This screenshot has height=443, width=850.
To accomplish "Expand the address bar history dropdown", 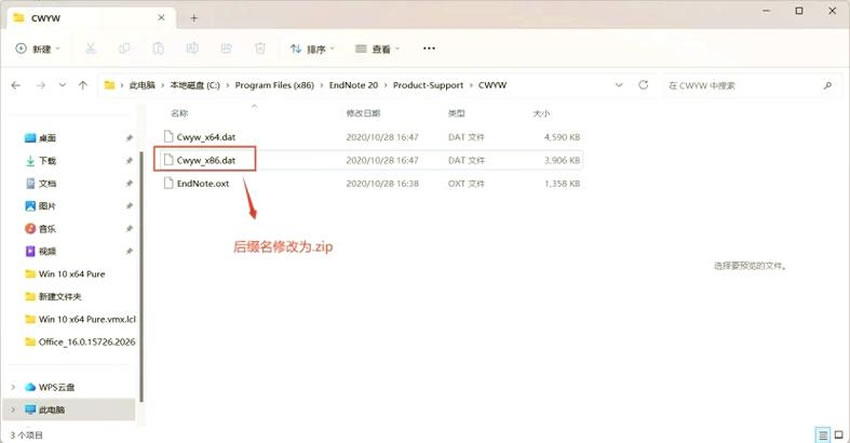I will [x=619, y=85].
